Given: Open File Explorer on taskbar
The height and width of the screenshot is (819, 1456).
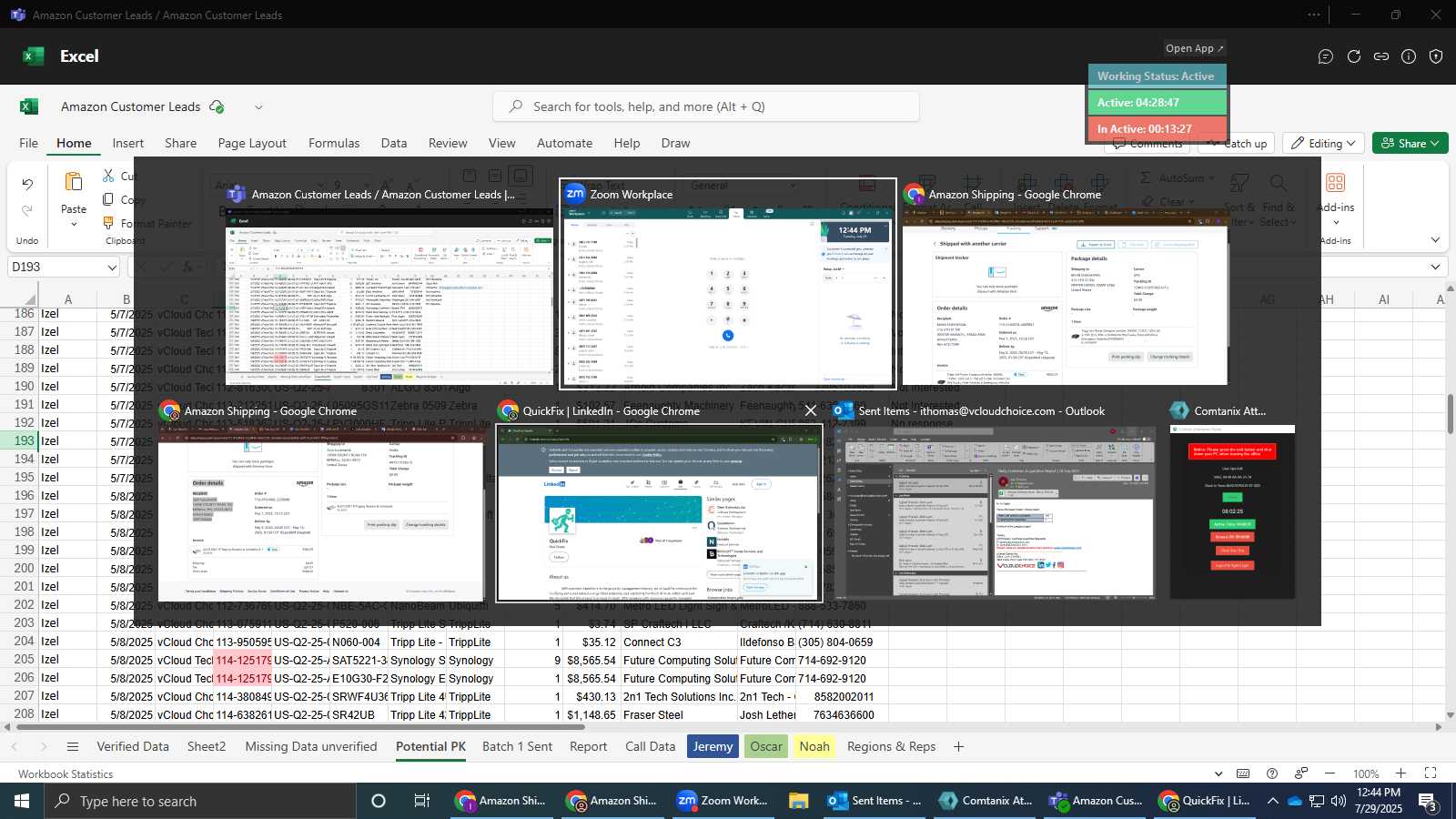Looking at the screenshot, I should point(798,801).
